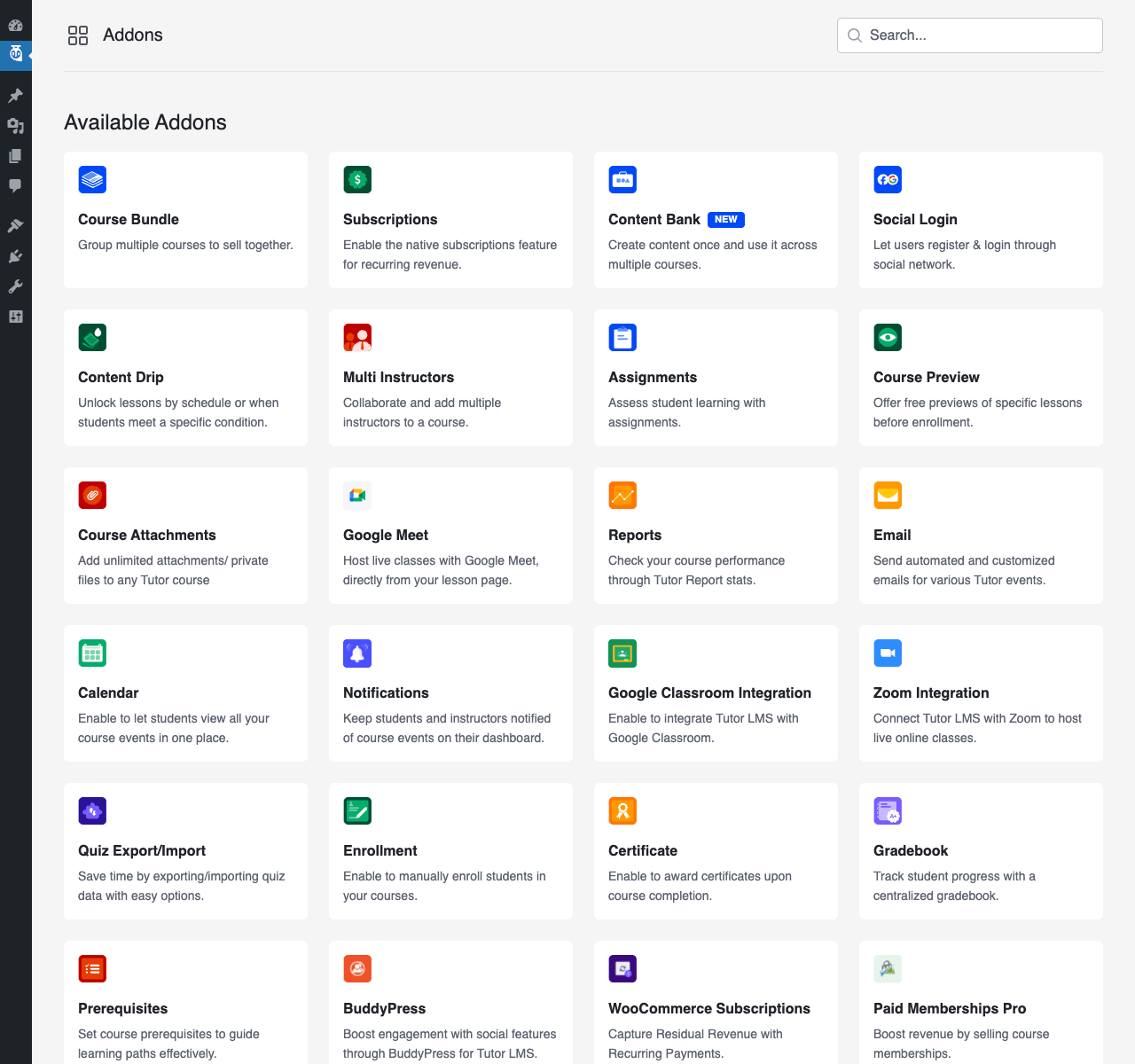Open the WordPress Dashboard sidebar icon
This screenshot has height=1064, width=1135.
[15, 25]
